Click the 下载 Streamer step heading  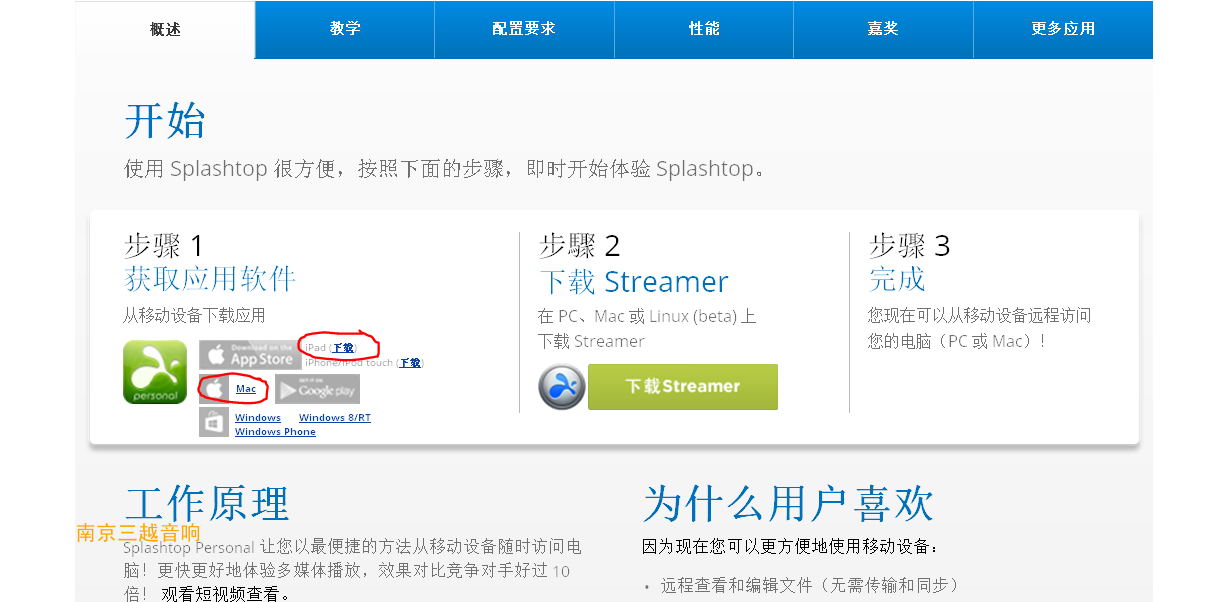[634, 282]
